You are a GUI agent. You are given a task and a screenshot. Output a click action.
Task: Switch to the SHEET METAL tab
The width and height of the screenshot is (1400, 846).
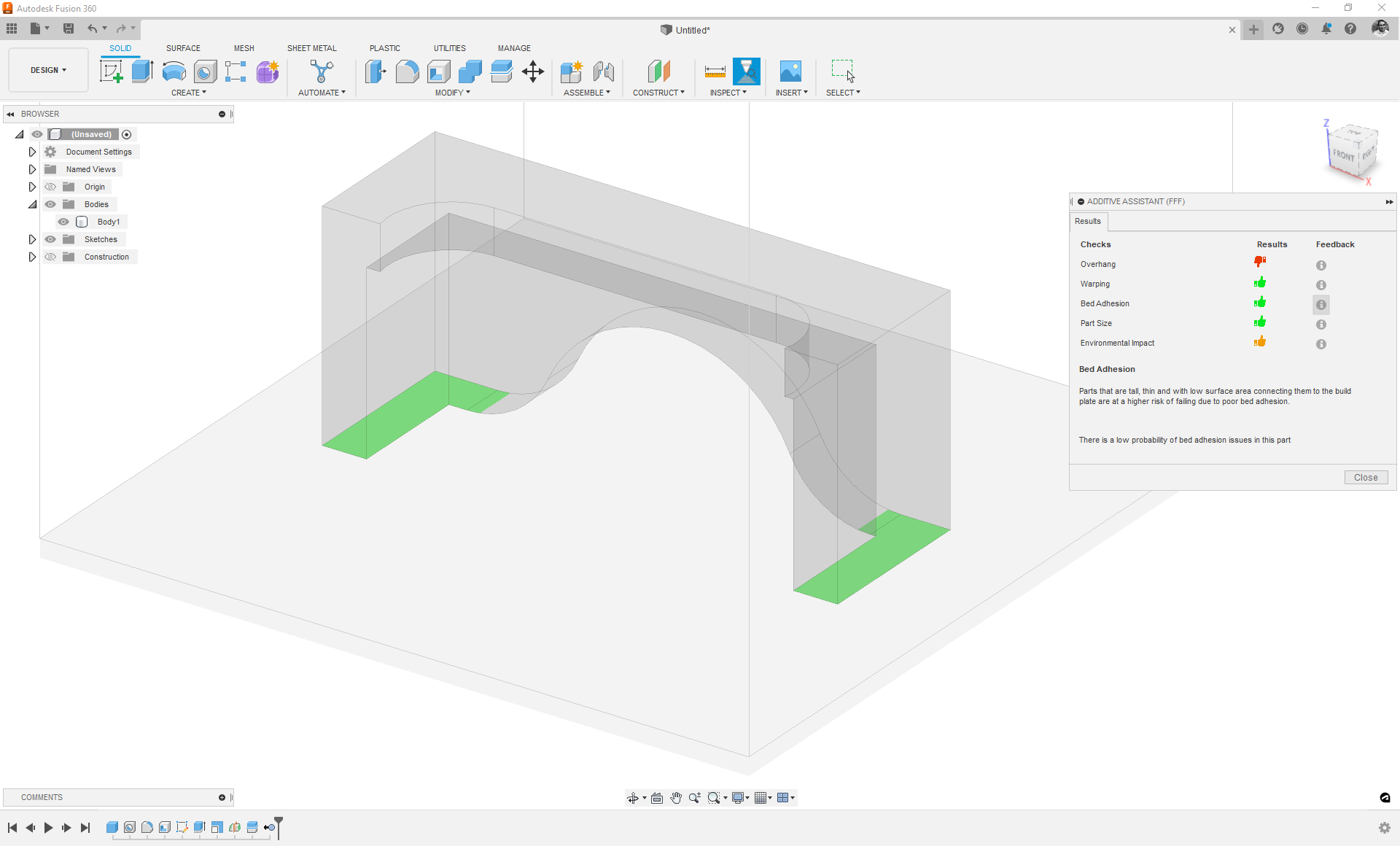311,48
